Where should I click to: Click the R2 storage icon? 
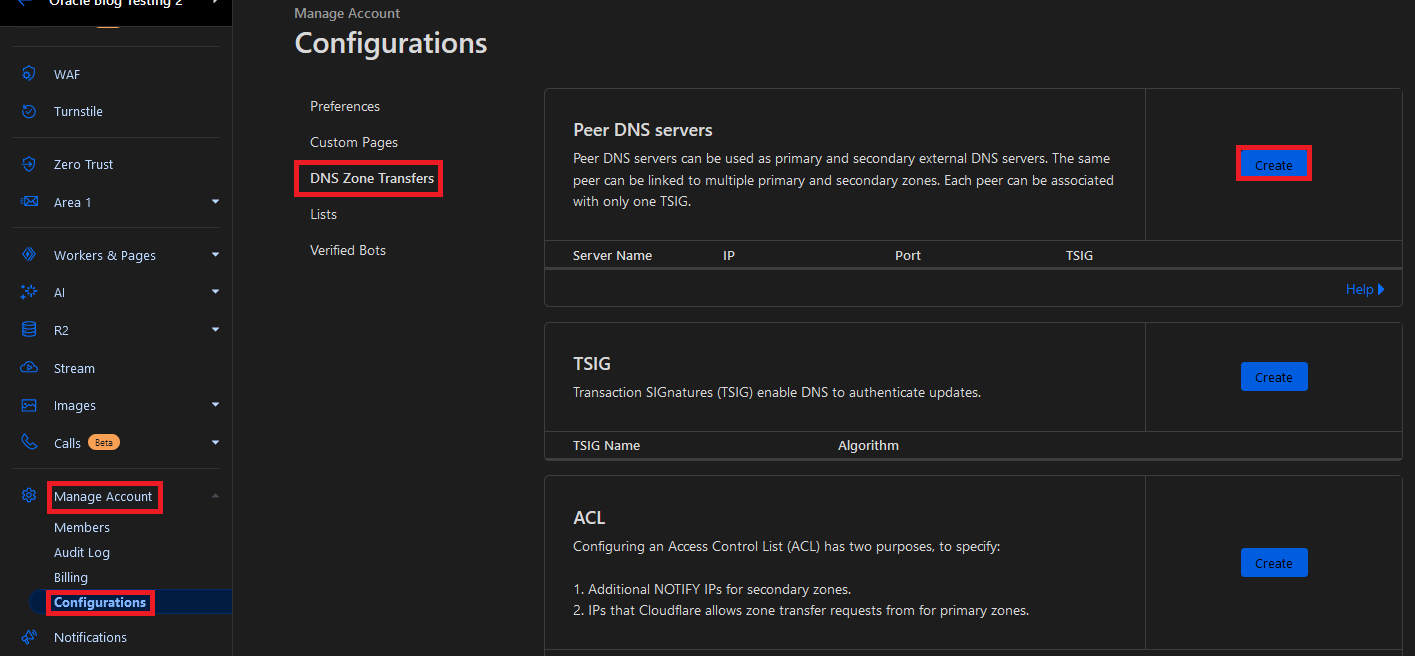click(29, 330)
